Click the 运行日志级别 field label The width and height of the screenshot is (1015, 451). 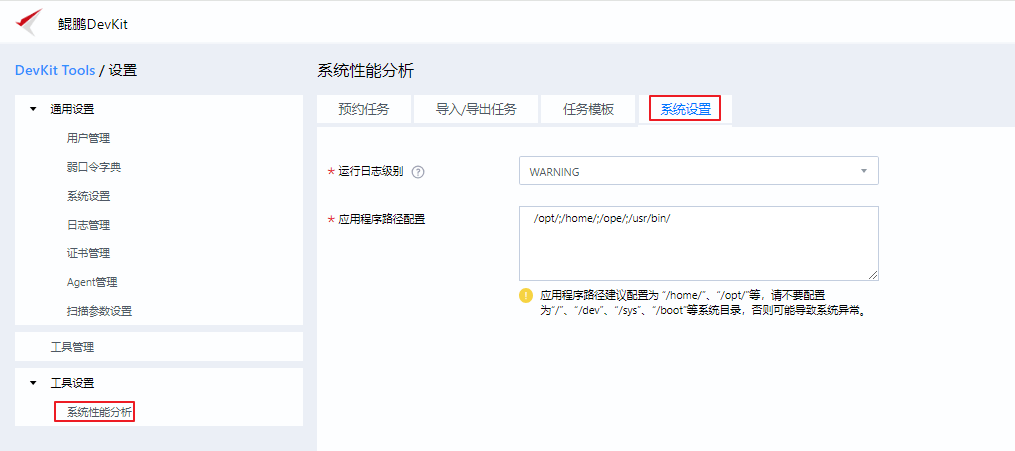pyautogui.click(x=371, y=171)
